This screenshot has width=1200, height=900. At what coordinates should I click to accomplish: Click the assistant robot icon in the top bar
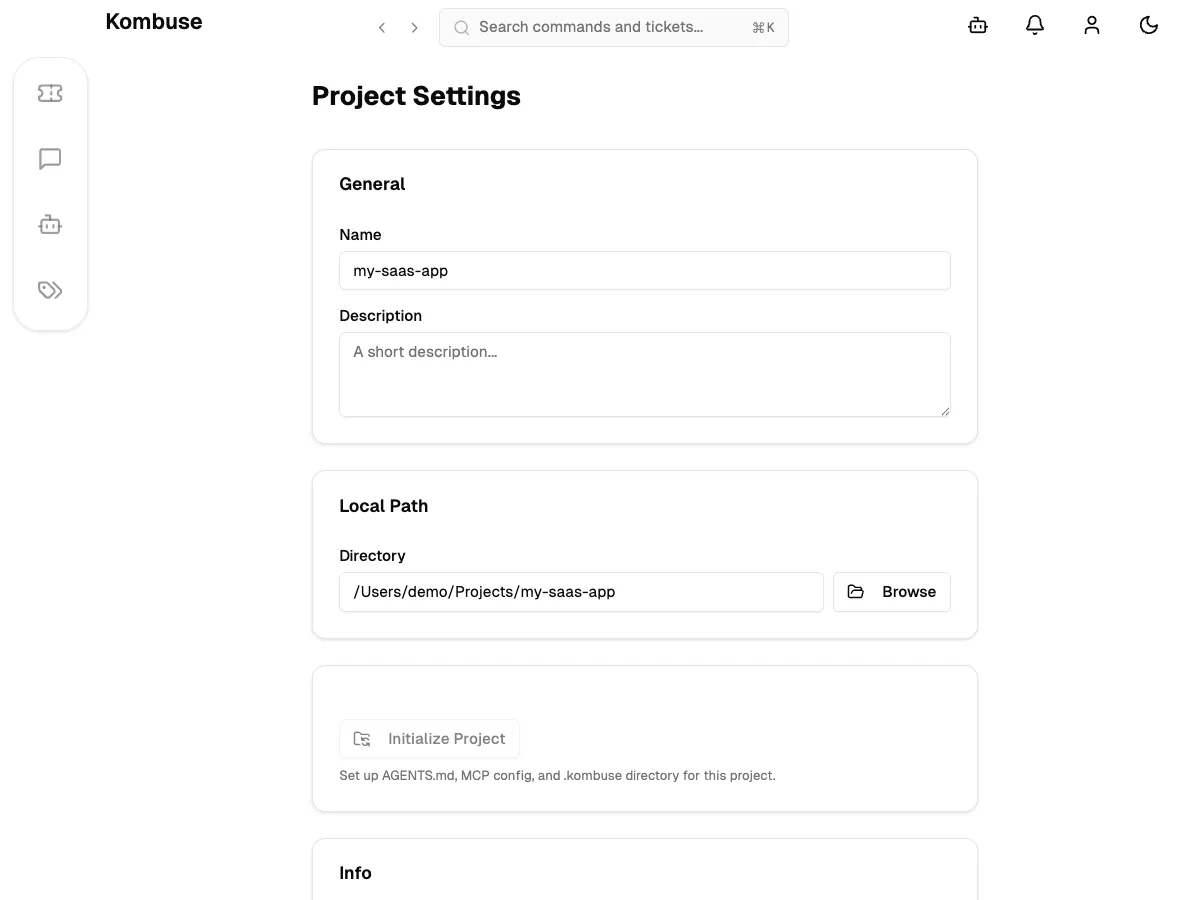point(977,25)
